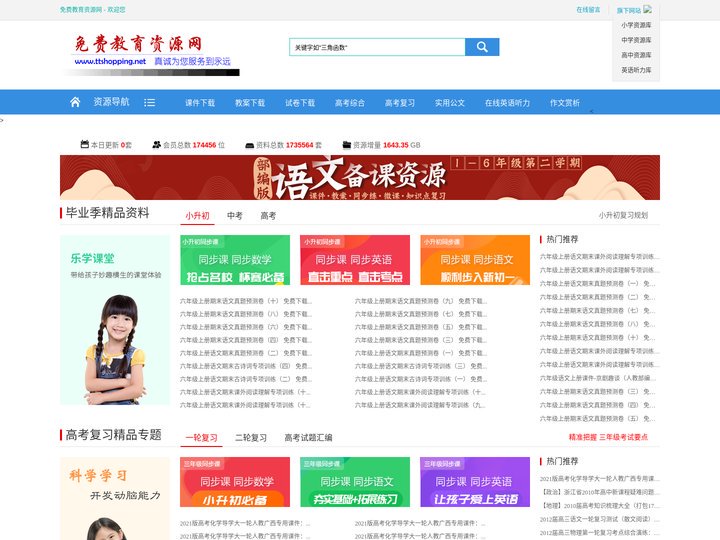The image size is (720, 540).
Task: Select the 中考 tab
Action: 235,215
